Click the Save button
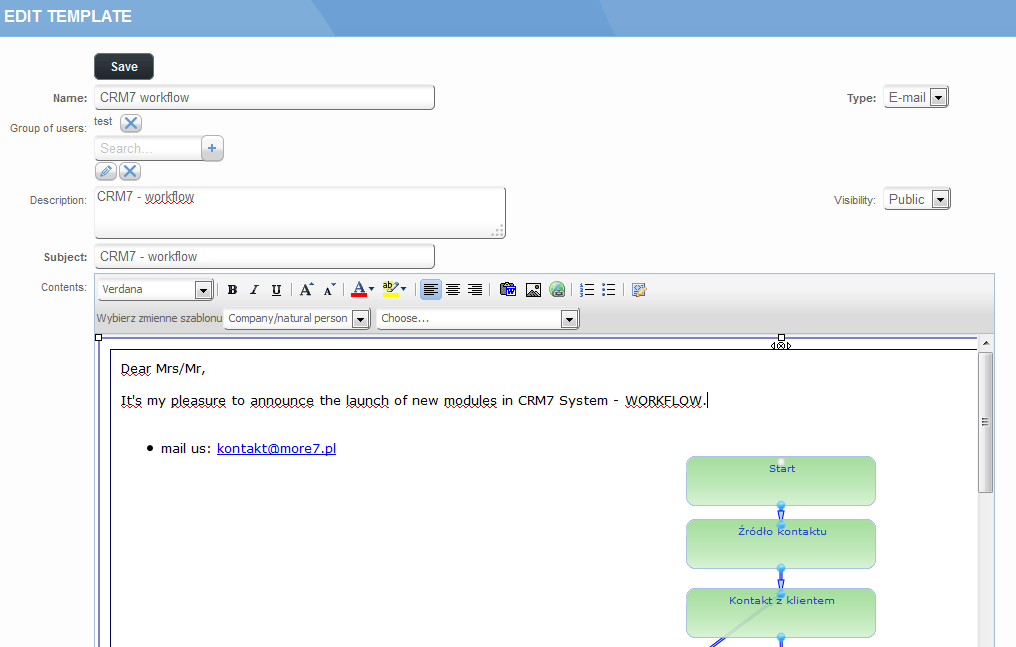Viewport: 1016px width, 647px height. (x=124, y=67)
